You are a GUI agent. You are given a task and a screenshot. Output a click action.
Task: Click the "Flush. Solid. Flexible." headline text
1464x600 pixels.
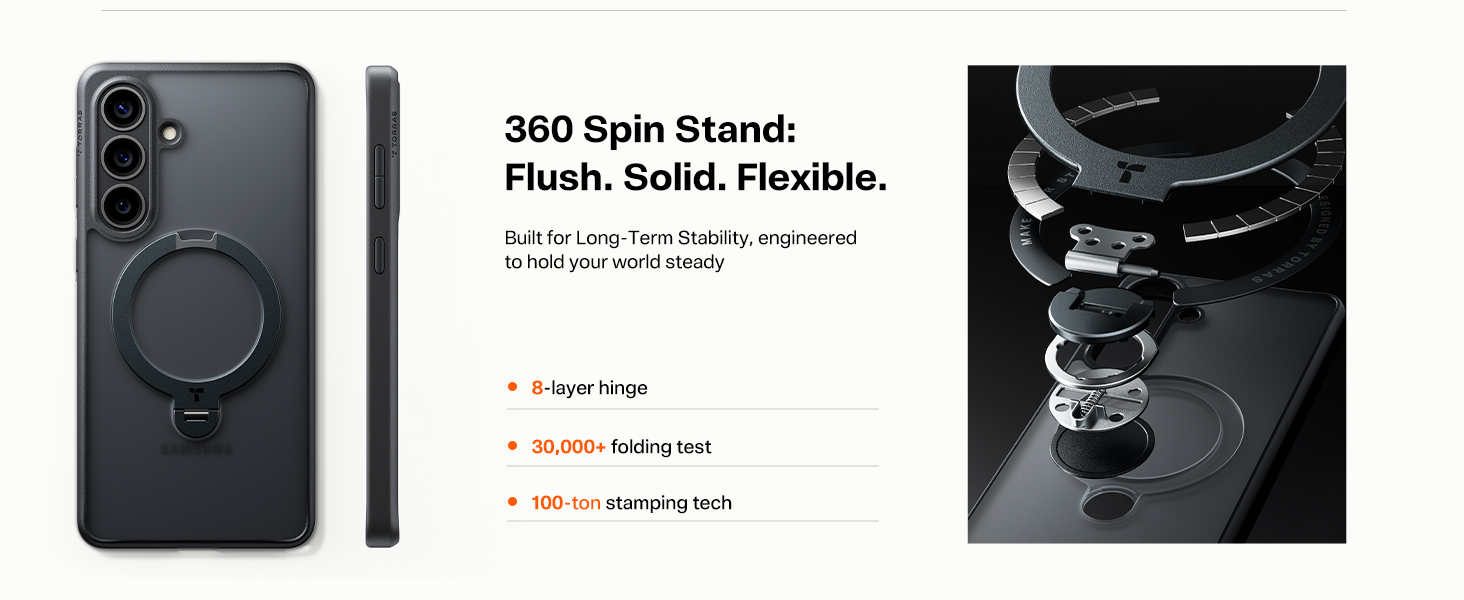point(695,178)
